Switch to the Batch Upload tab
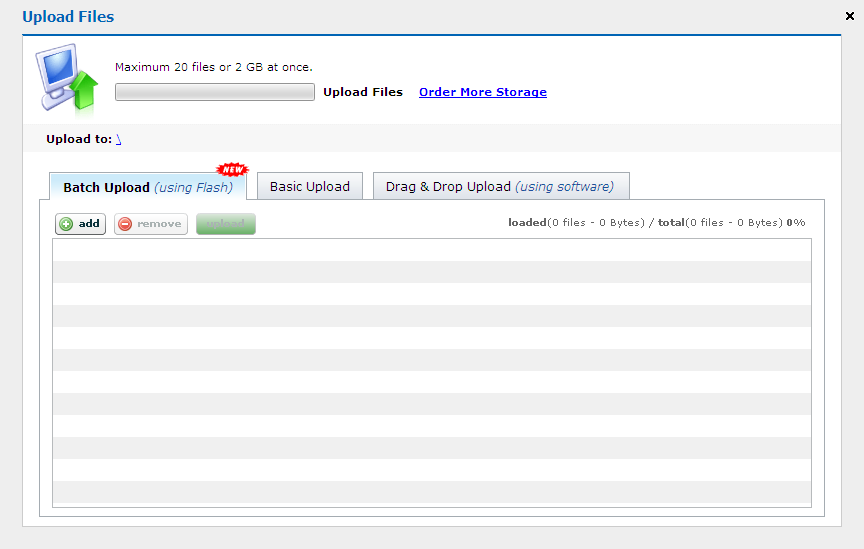 [x=147, y=187]
